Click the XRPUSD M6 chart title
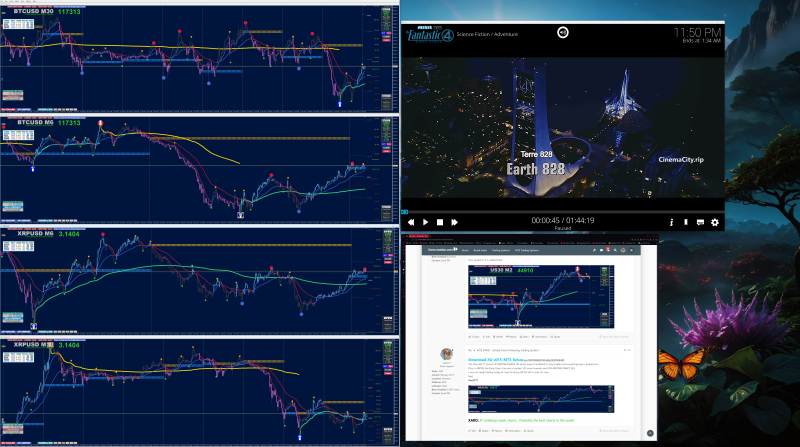Screen dimensions: 800x447 coord(35,234)
